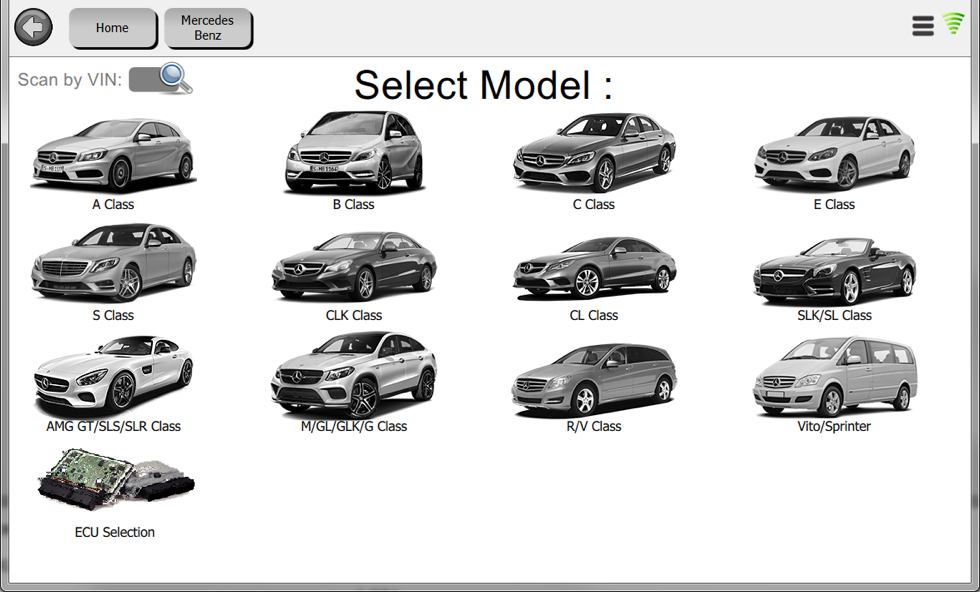
Task: Choose the M/GL/GLK/G Class SUV image
Action: pos(354,374)
